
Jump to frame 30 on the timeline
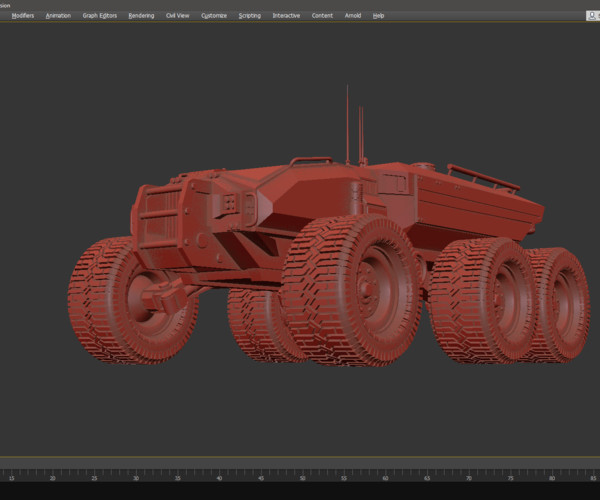point(136,478)
